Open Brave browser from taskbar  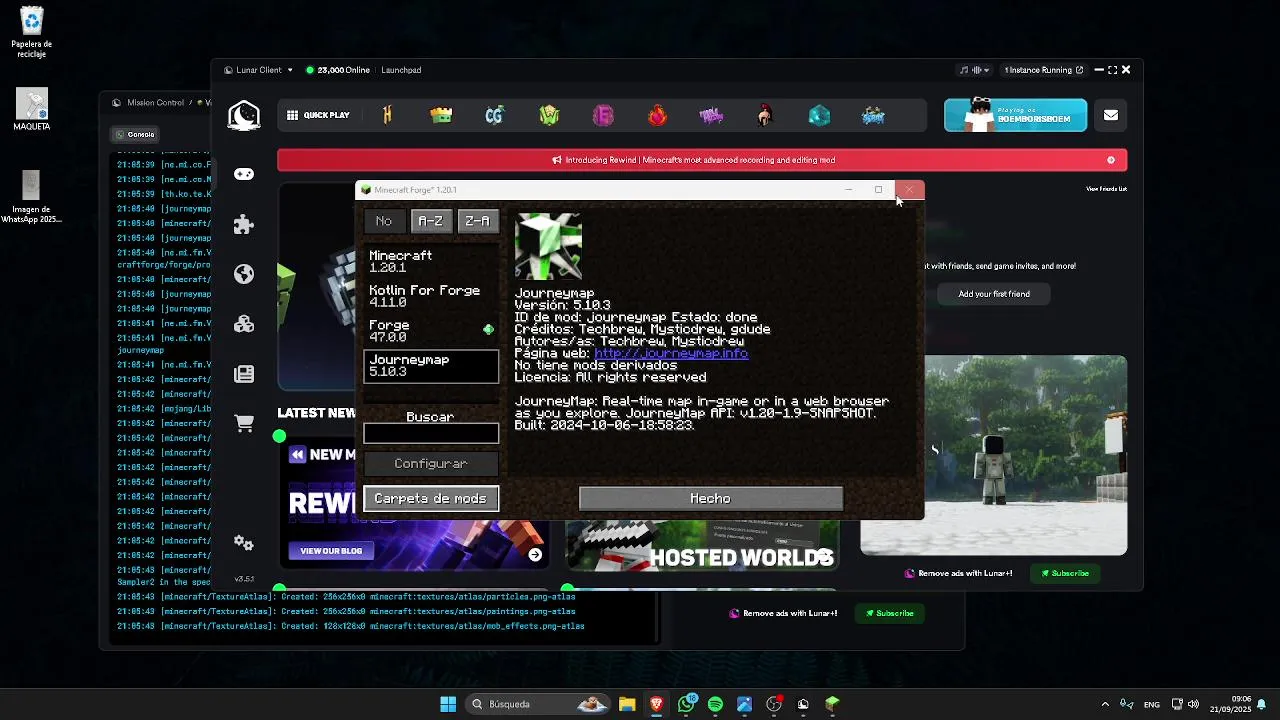pyautogui.click(x=656, y=704)
